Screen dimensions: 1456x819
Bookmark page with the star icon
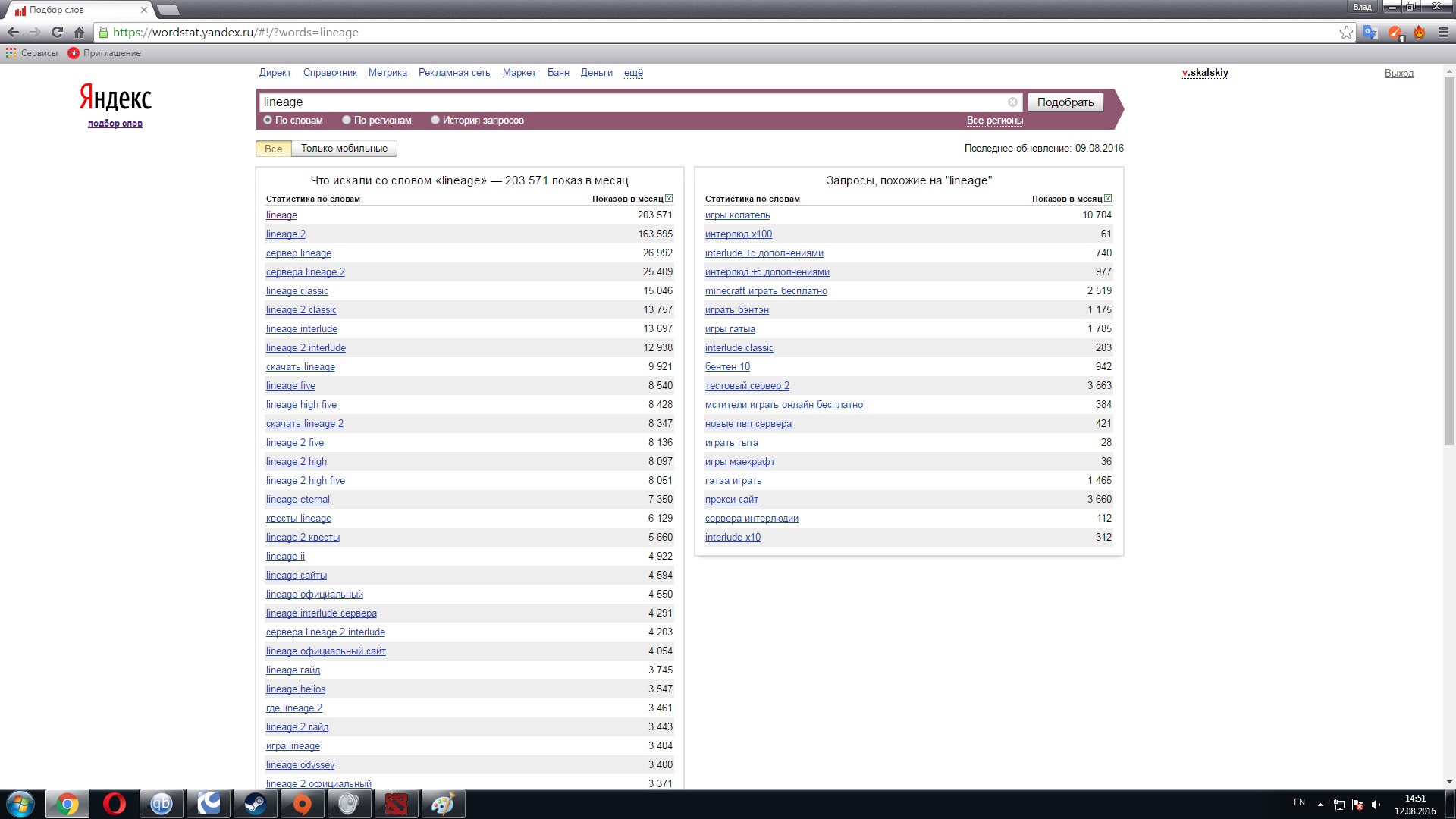pyautogui.click(x=1346, y=33)
